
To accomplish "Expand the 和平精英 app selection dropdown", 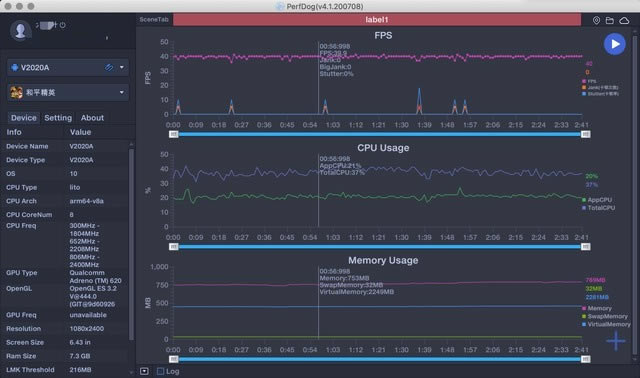I will tap(122, 92).
